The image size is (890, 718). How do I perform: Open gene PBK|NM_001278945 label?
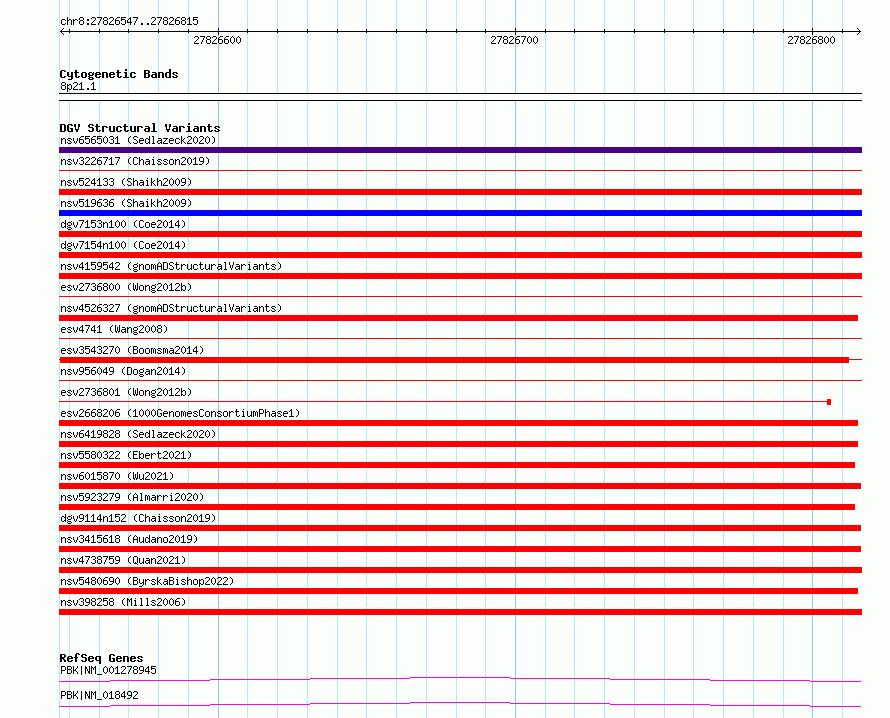click(108, 670)
